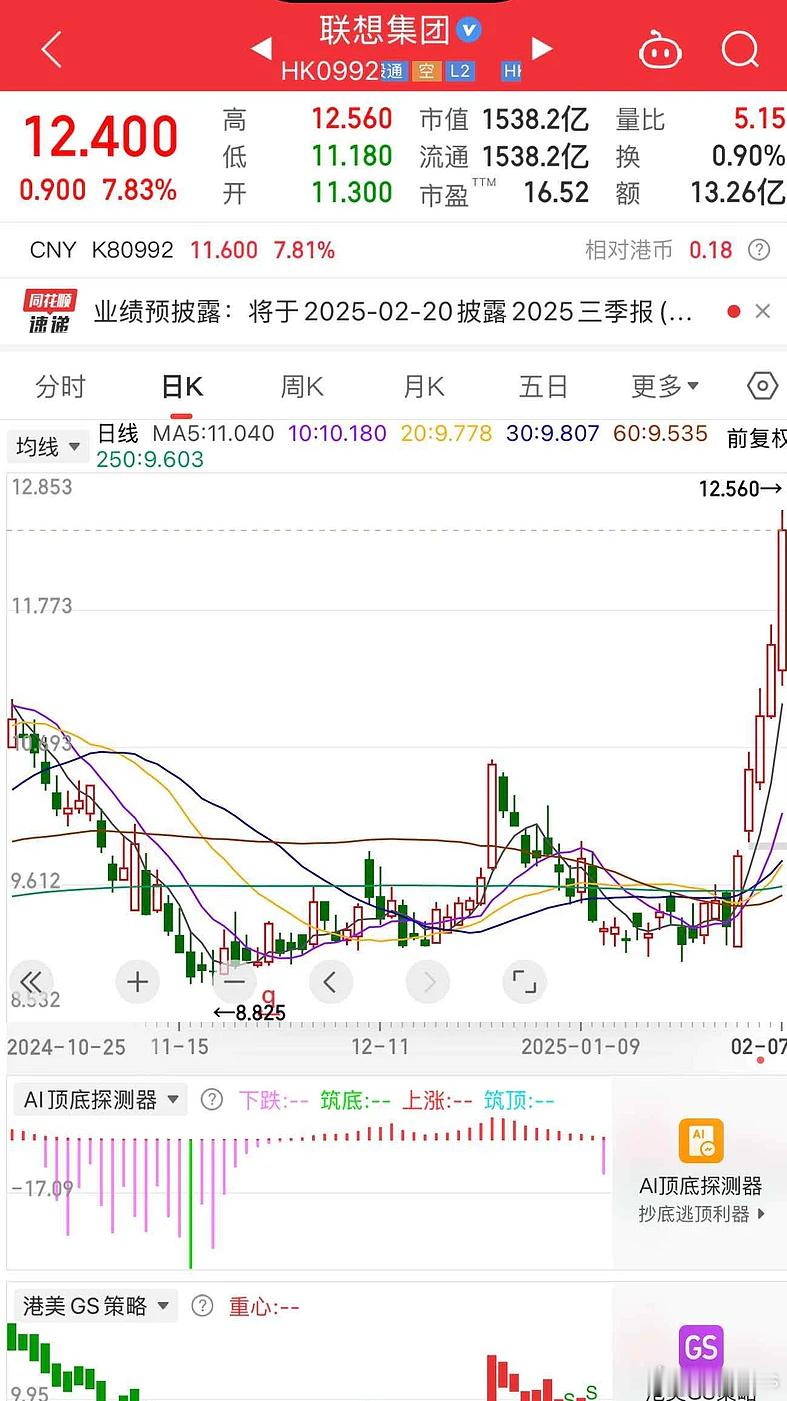Zoom out chart with minus button

coord(233,982)
